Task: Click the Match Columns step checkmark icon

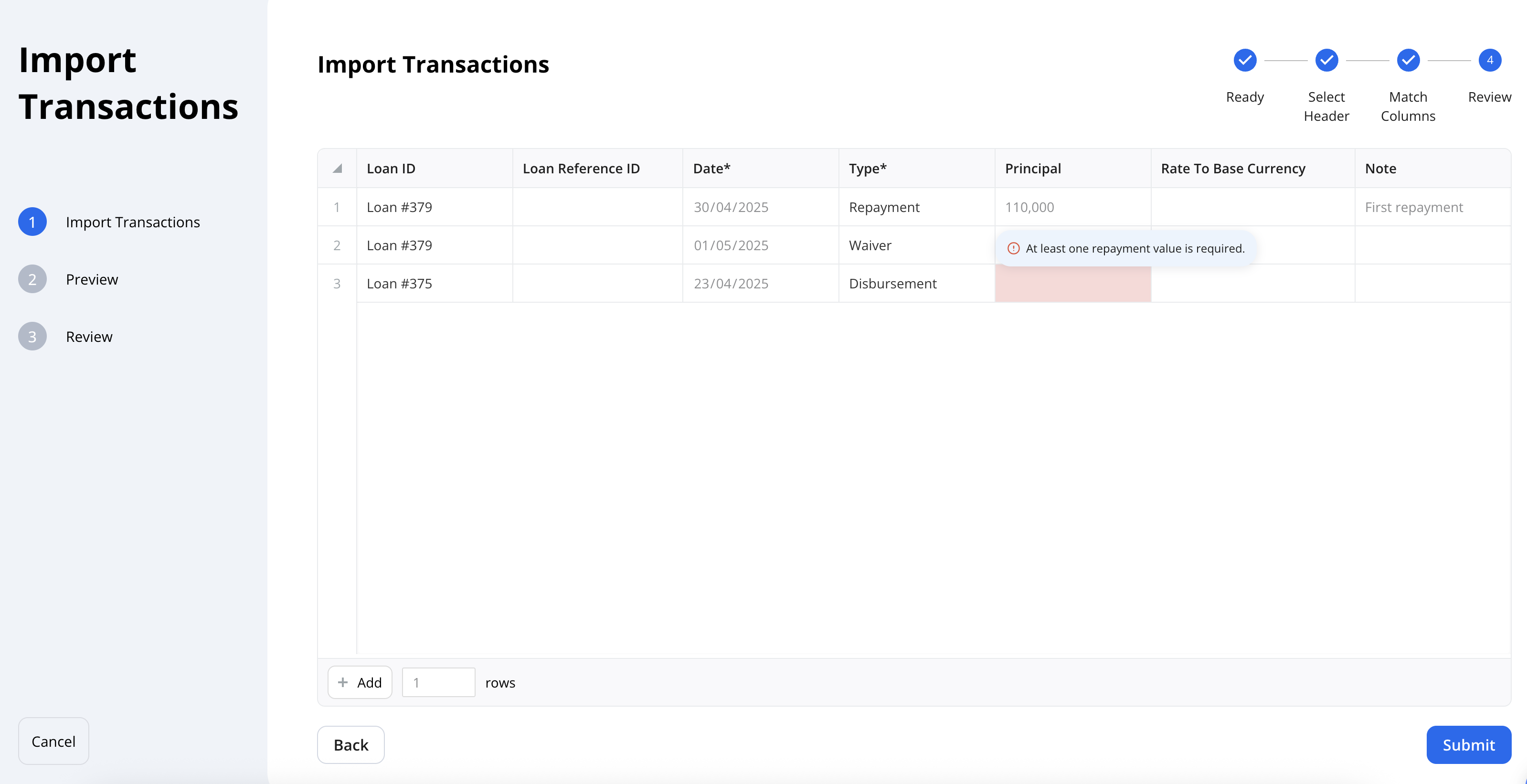Action: [1408, 60]
